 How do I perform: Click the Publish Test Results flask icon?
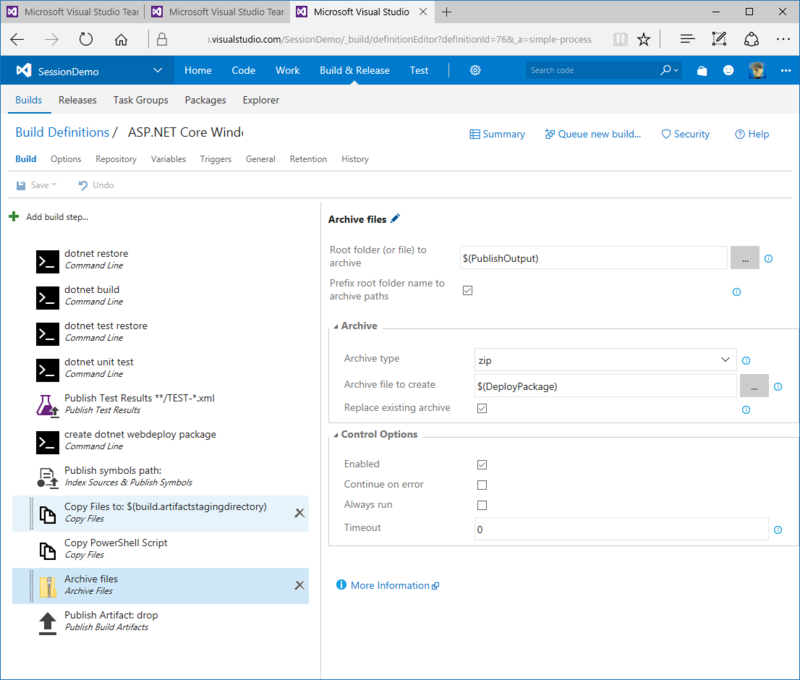[47, 406]
